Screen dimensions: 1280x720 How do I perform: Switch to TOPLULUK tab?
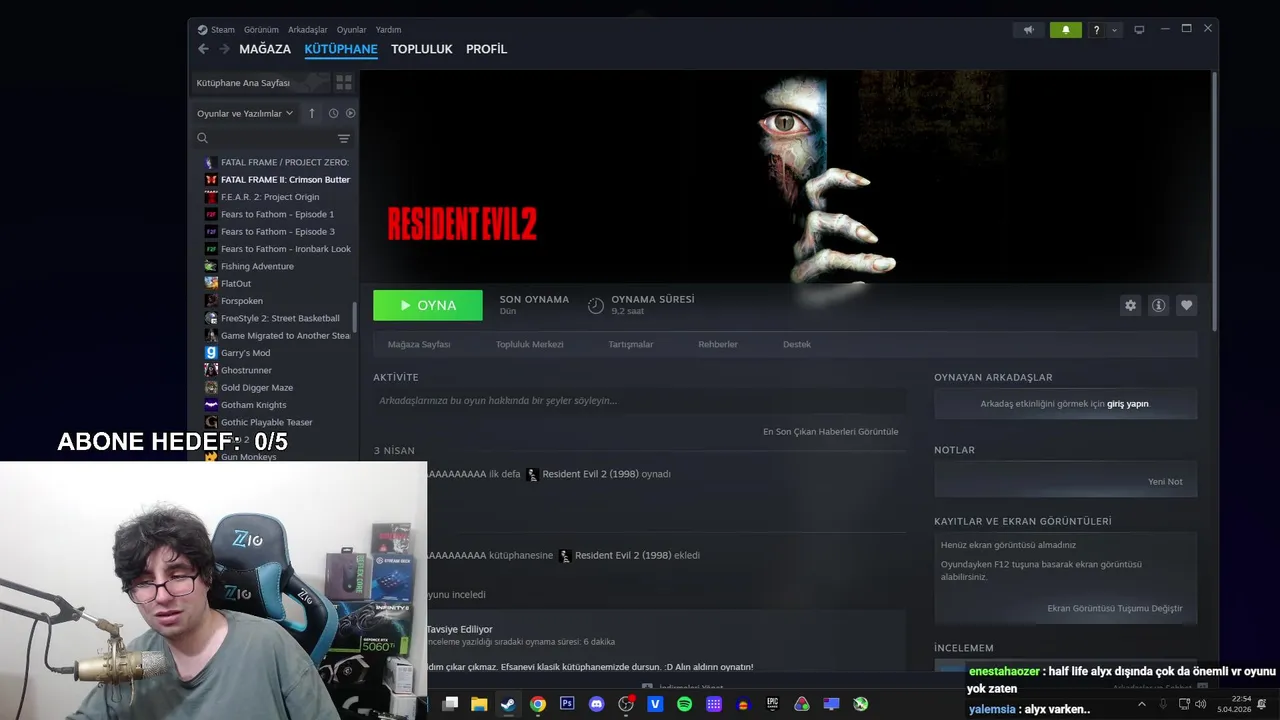click(422, 49)
